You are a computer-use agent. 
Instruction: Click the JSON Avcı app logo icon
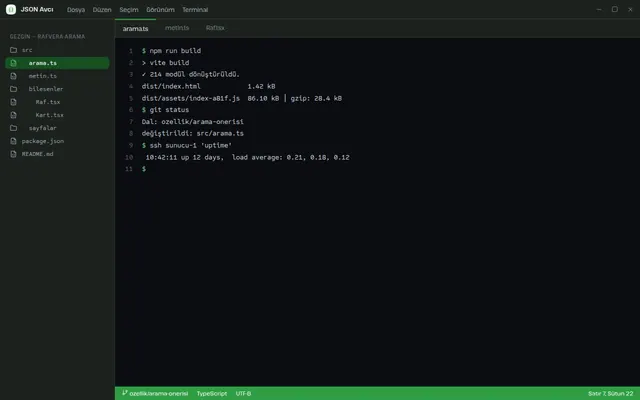point(11,9)
